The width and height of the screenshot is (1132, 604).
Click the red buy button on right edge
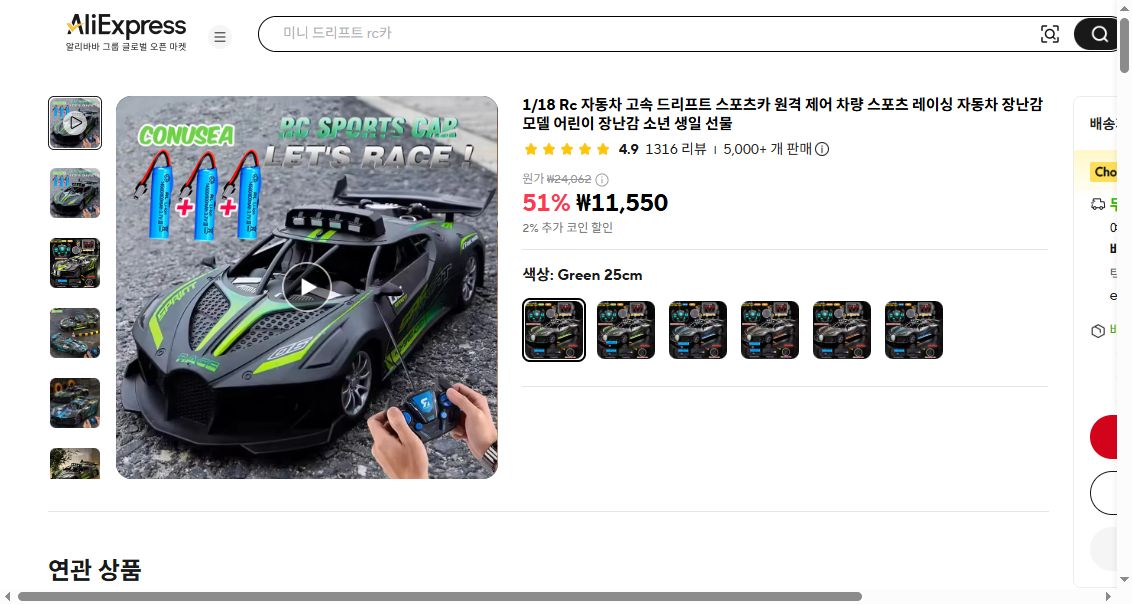click(1104, 437)
